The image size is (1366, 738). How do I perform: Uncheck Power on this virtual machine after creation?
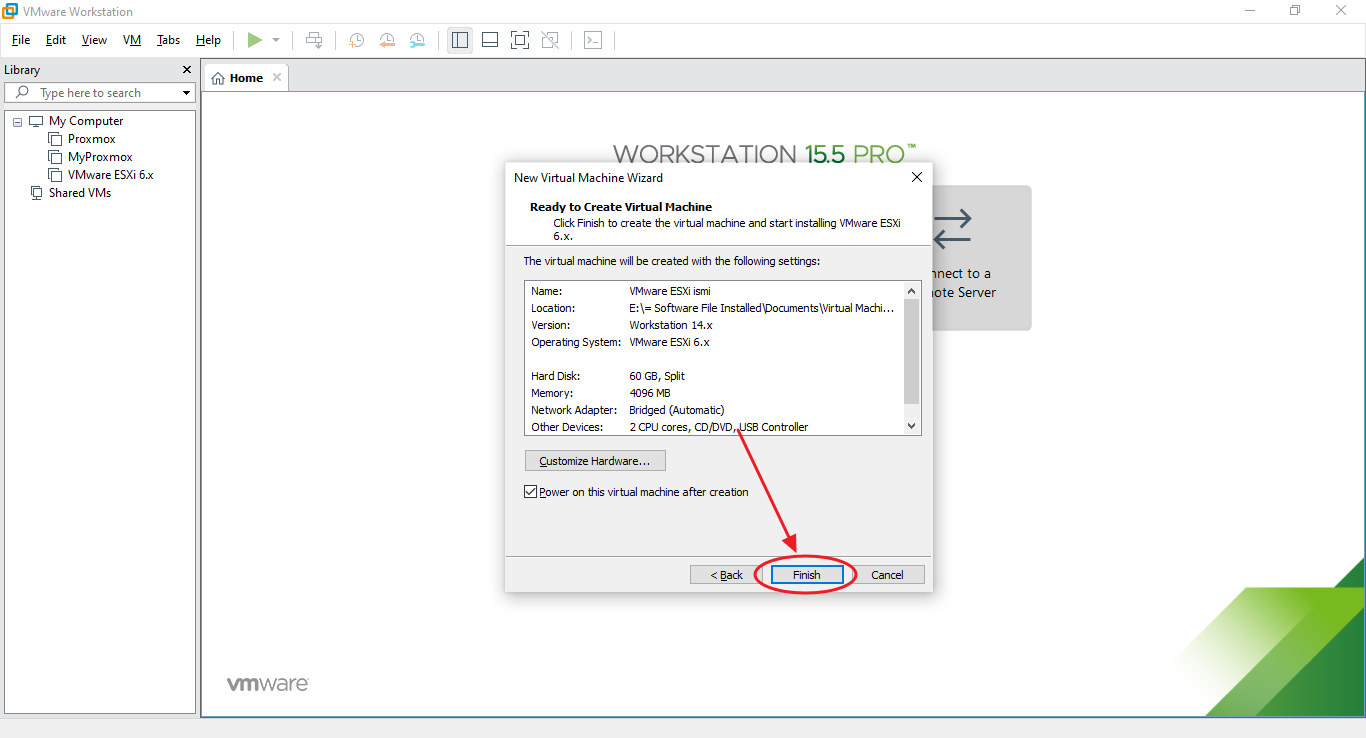(x=530, y=491)
